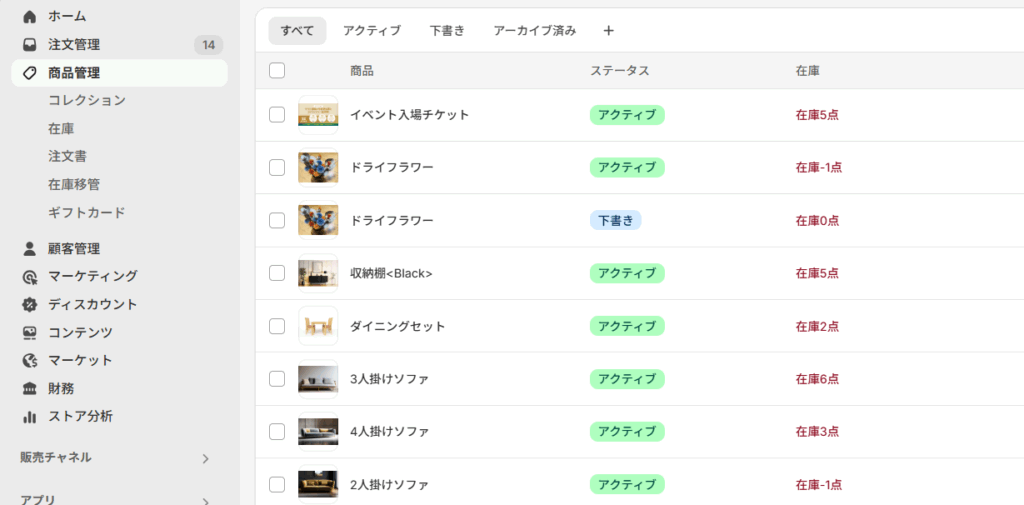
Task: Switch to the アーカイブ済み tab
Action: 535,31
